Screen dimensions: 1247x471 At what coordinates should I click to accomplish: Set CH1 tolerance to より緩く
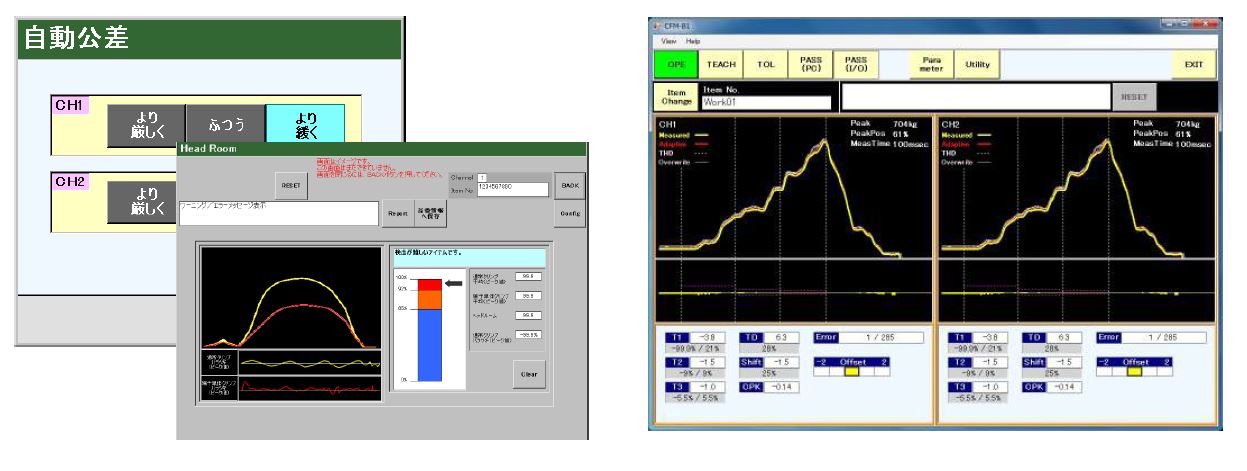pos(305,123)
